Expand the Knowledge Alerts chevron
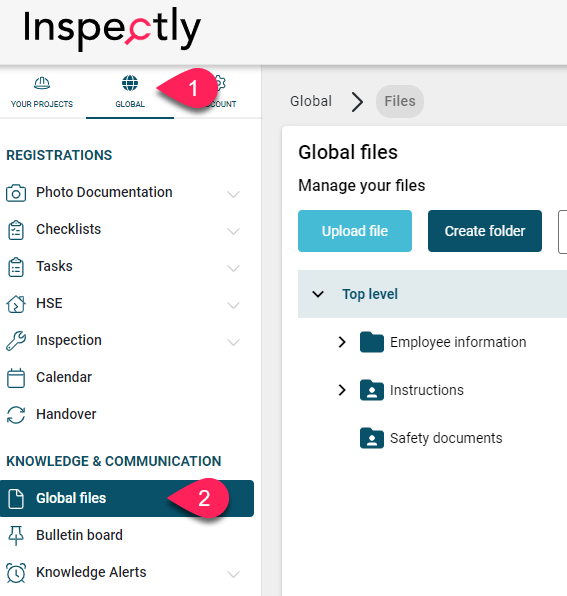Image resolution: width=567 pixels, height=596 pixels. pyautogui.click(x=233, y=574)
